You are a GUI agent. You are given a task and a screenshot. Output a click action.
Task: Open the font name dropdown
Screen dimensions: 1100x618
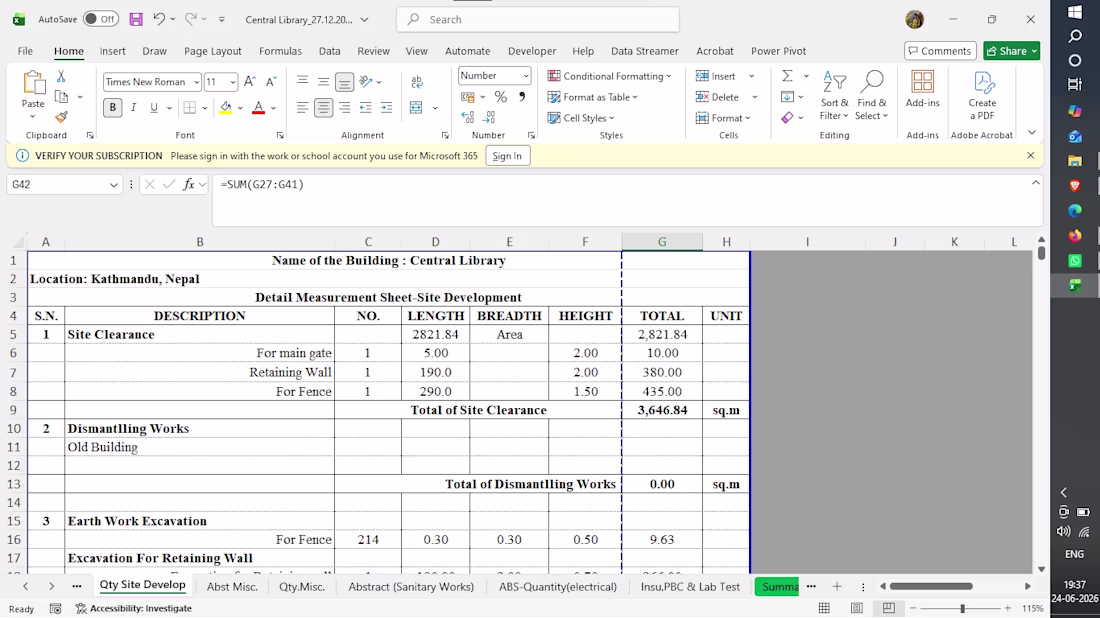pos(196,82)
